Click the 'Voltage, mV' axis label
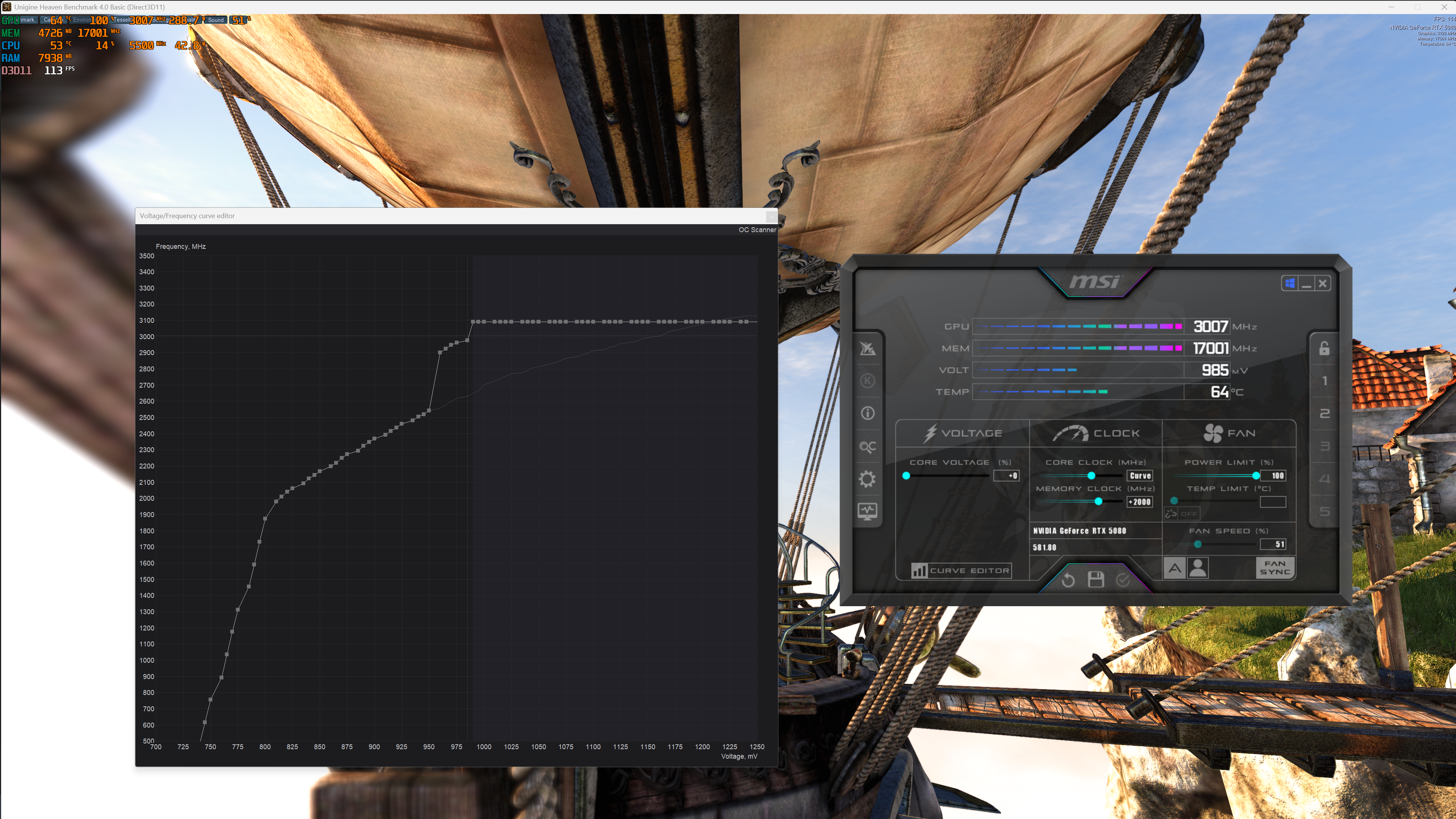1456x819 pixels. [x=739, y=756]
